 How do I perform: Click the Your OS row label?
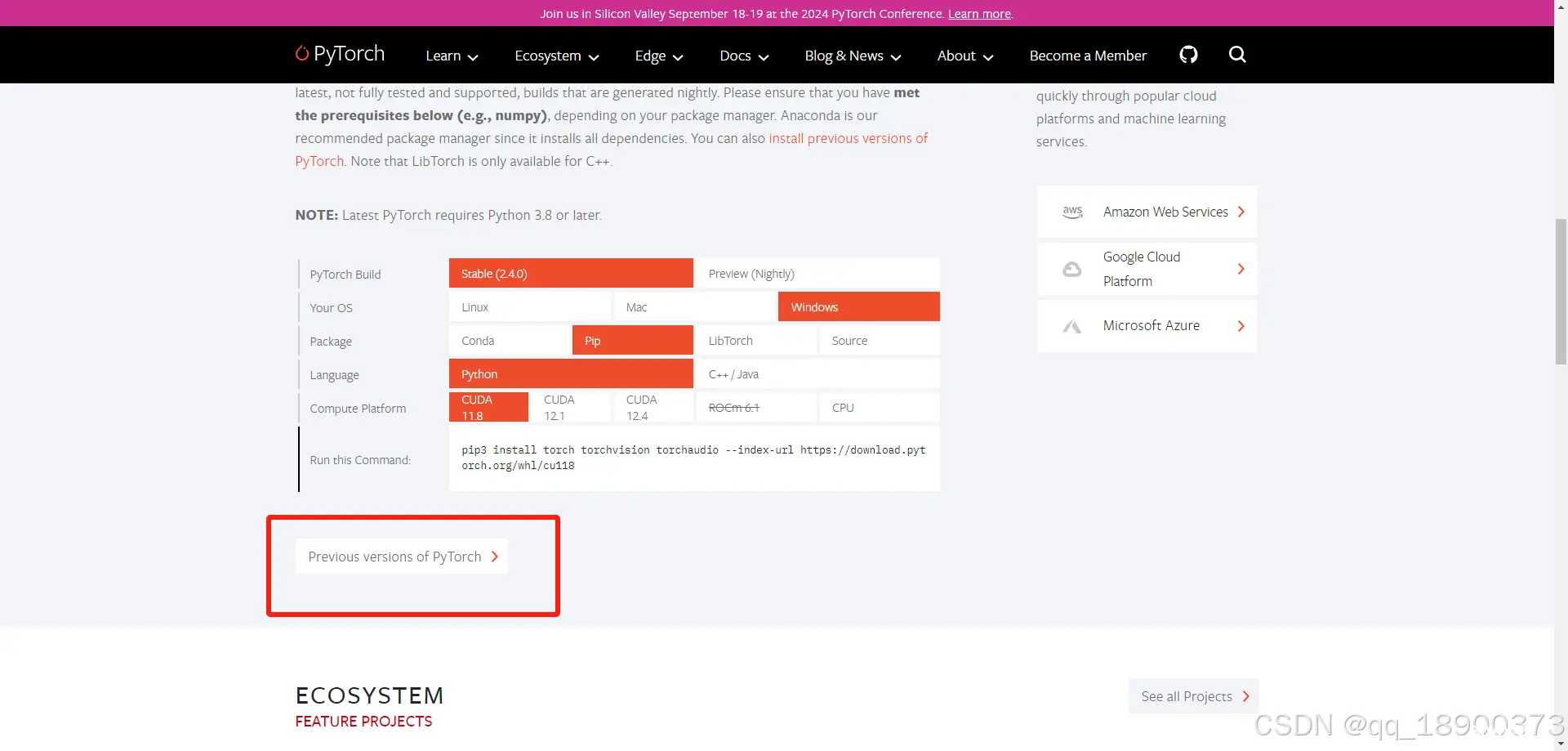pos(331,308)
